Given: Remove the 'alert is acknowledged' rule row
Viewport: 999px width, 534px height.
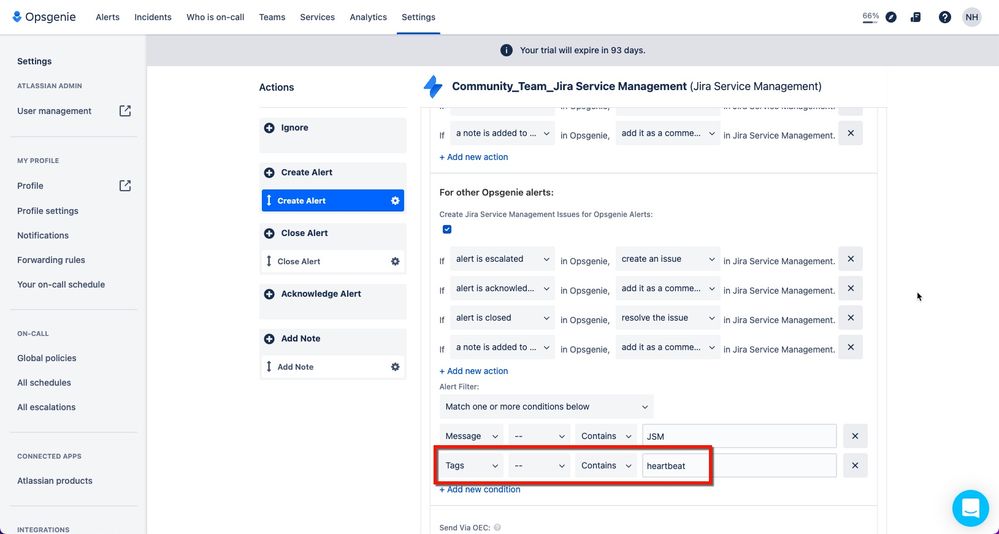Looking at the screenshot, I should (851, 289).
